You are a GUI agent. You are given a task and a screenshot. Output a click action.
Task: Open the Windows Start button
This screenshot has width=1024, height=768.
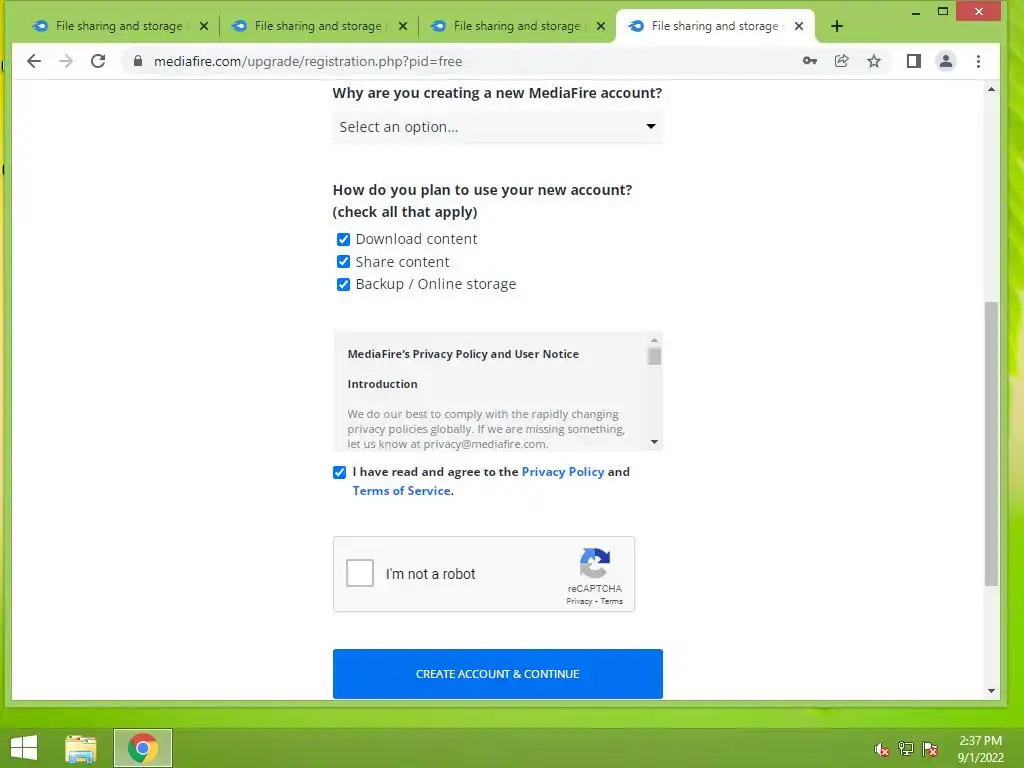coord(24,748)
